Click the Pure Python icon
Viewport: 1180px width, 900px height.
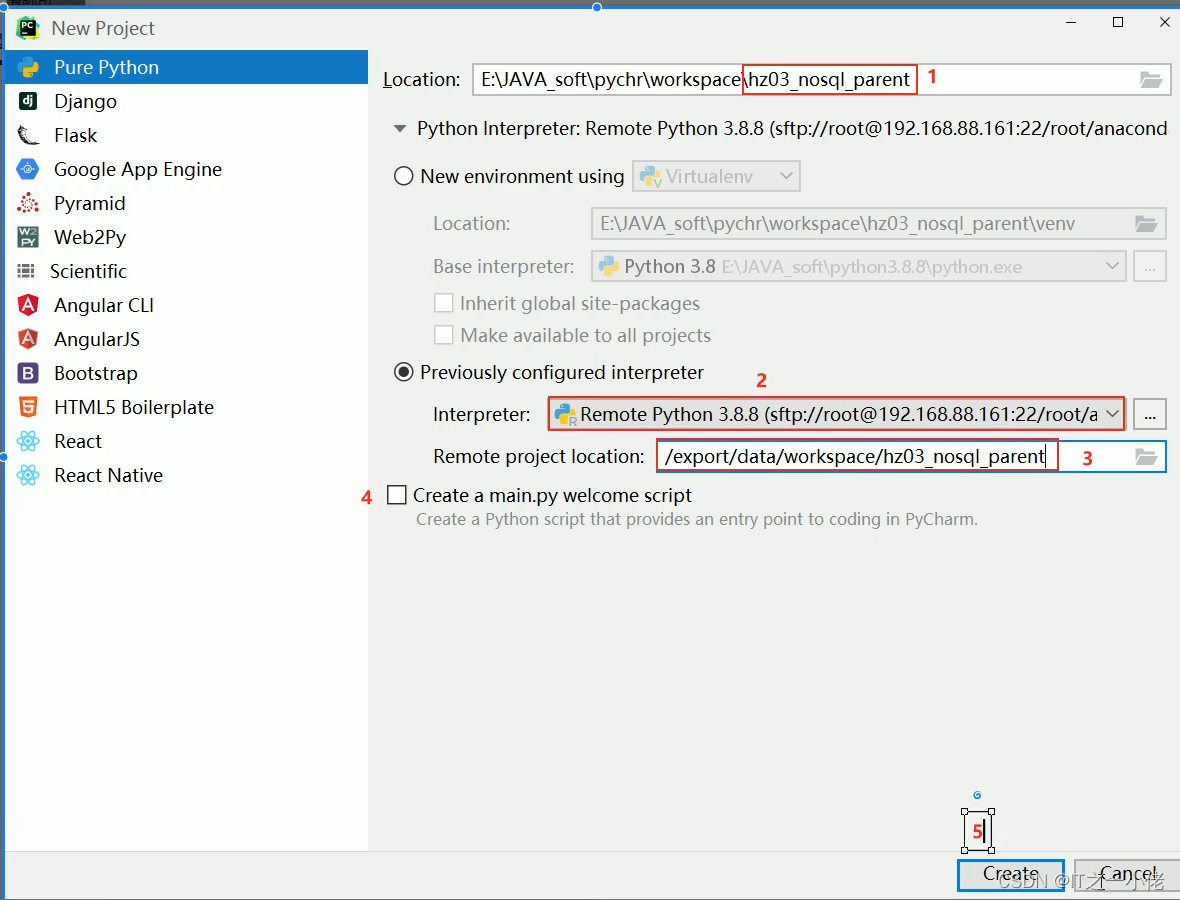coord(29,67)
